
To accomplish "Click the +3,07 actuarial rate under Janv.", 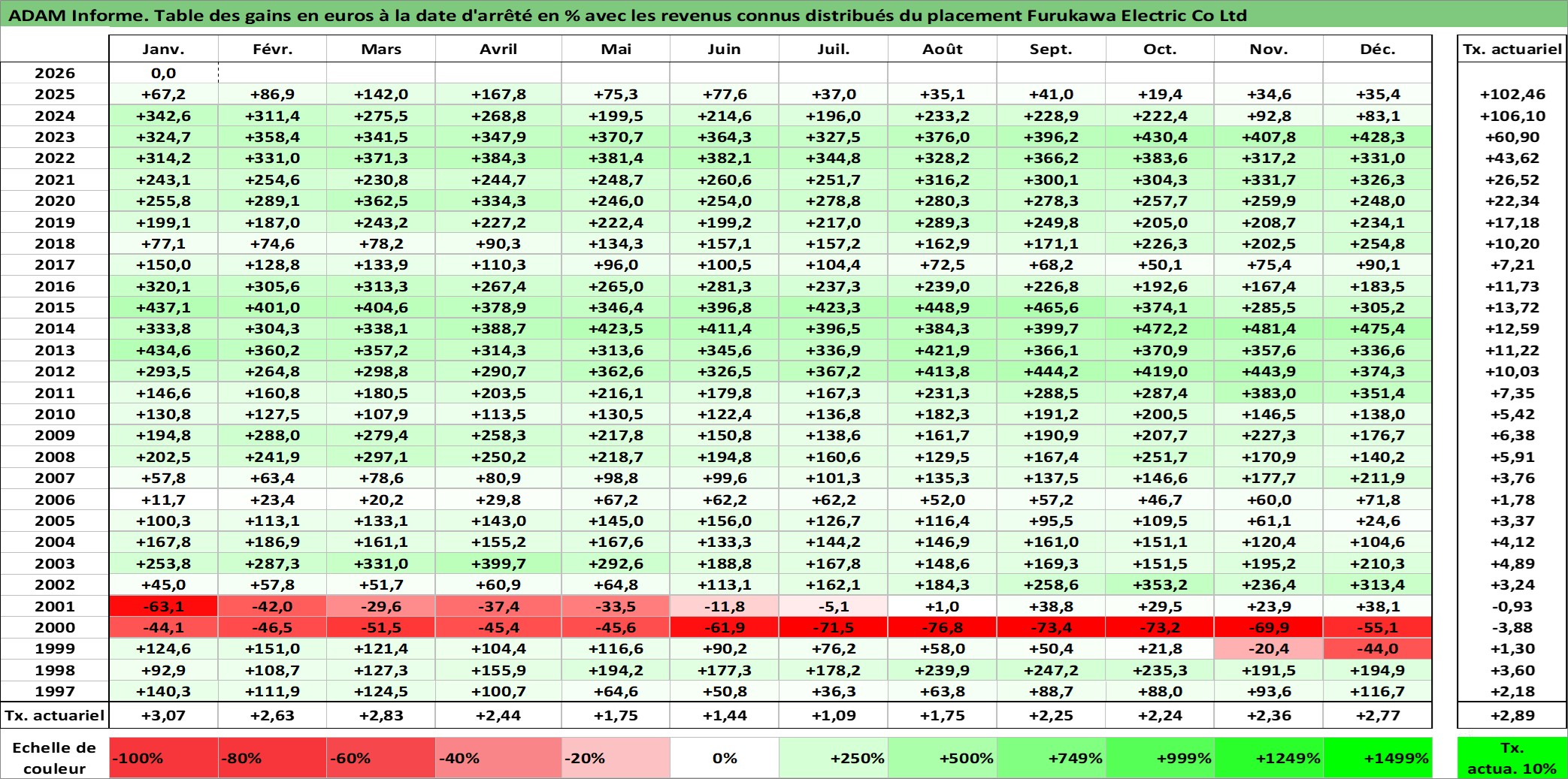I will click(163, 715).
